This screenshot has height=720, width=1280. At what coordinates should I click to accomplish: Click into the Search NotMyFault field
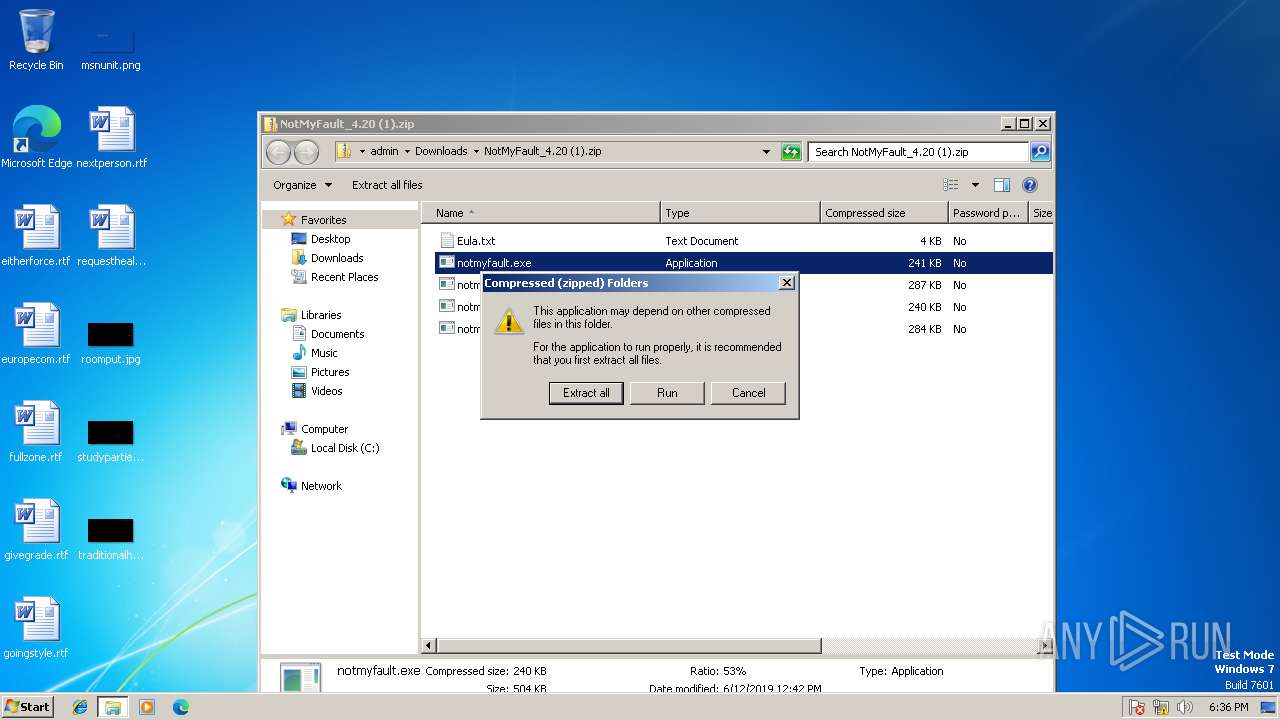click(918, 152)
